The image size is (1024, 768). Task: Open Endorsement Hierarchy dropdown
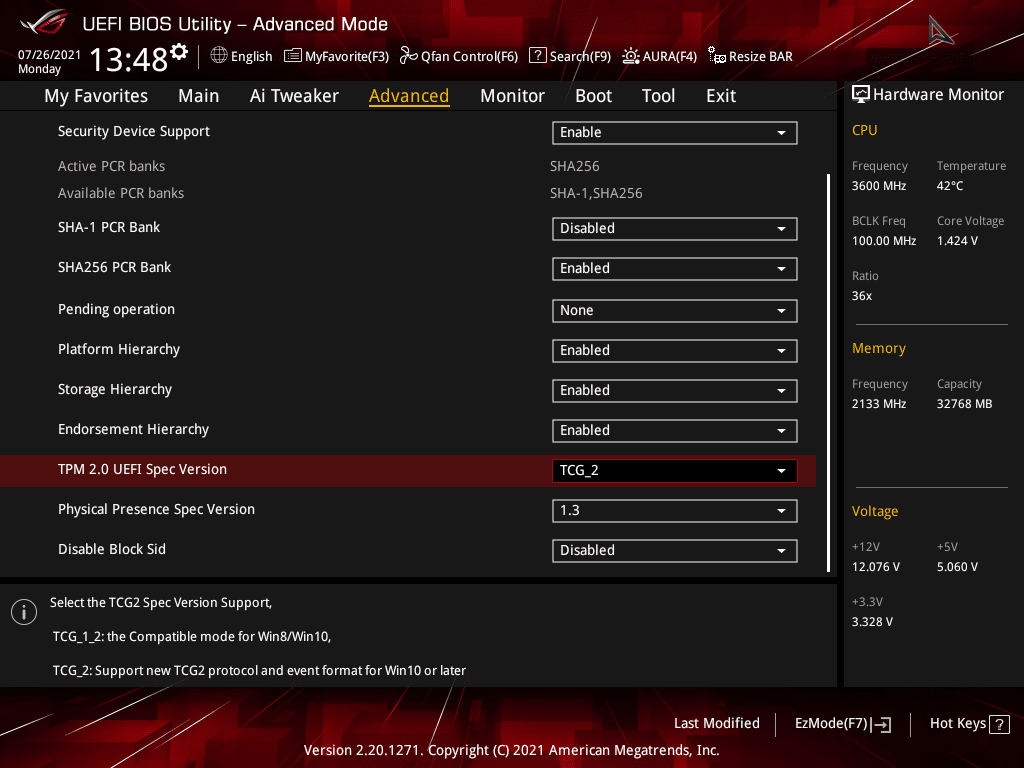675,430
